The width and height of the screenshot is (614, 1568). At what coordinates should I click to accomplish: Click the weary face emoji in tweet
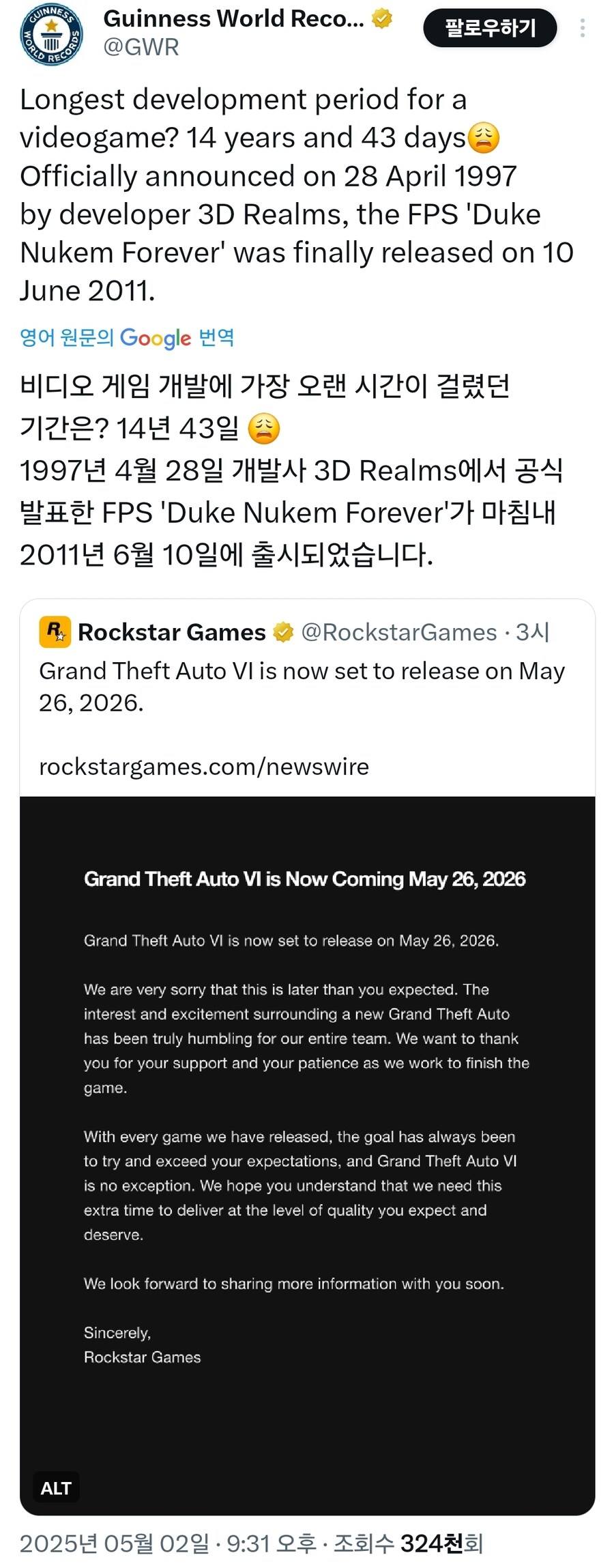484,138
